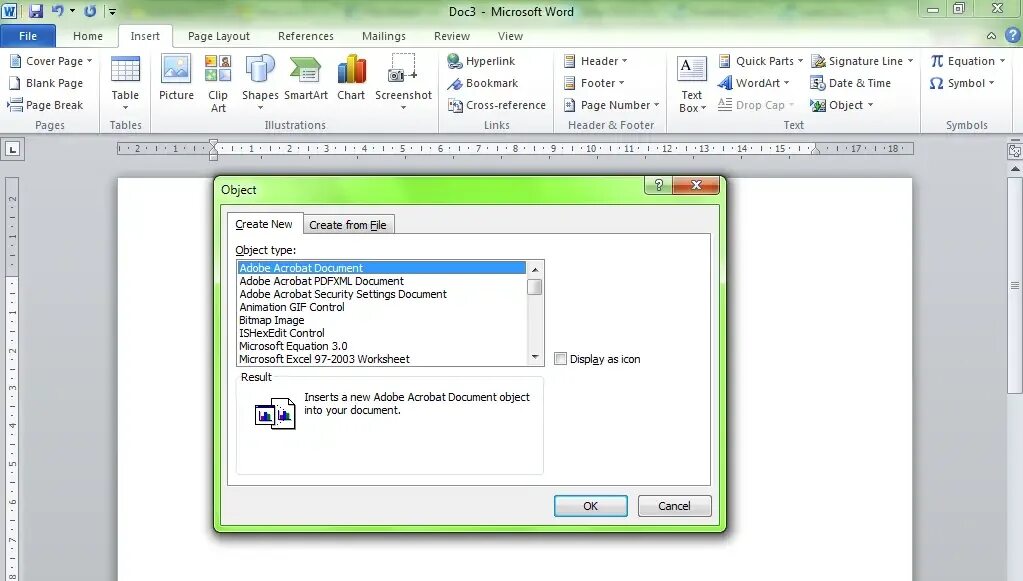Image resolution: width=1023 pixels, height=581 pixels.
Task: Switch to the Home ribbon tab
Action: 87,37
